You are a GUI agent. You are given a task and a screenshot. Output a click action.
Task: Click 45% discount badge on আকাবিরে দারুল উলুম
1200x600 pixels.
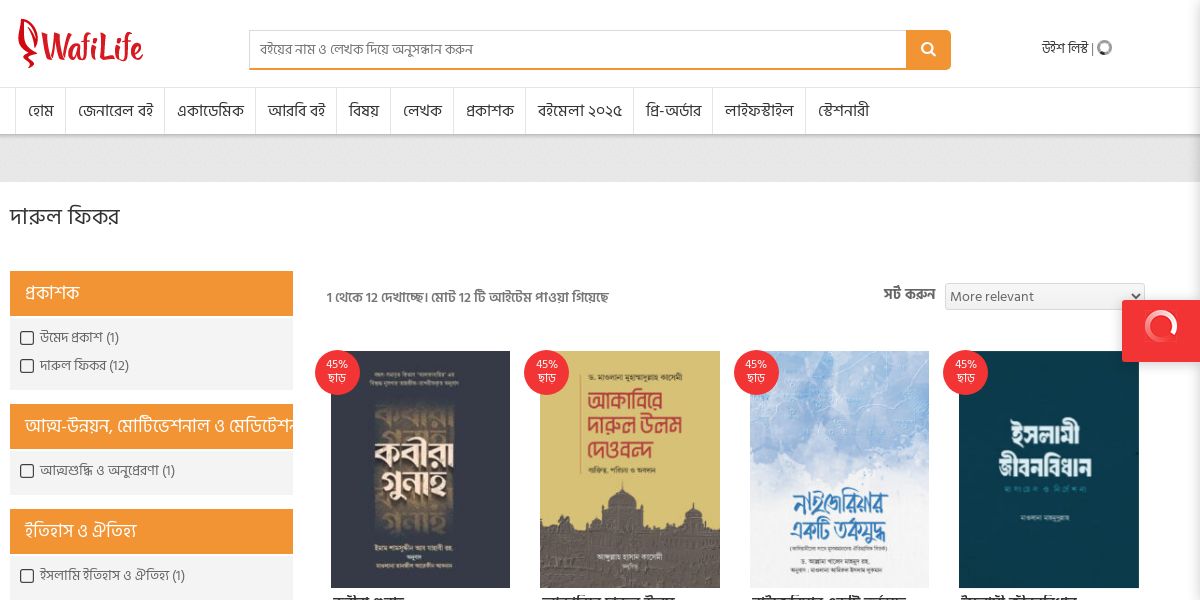(546, 372)
